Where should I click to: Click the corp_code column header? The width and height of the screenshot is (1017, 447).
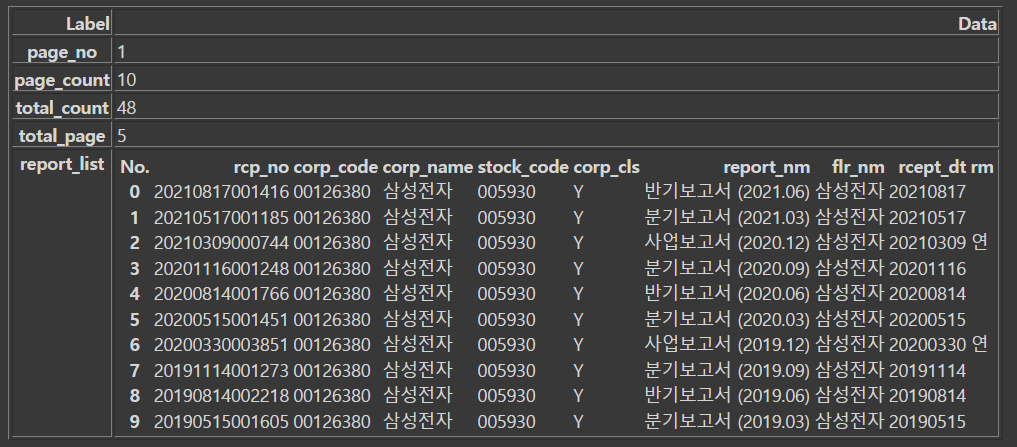pyautogui.click(x=335, y=167)
